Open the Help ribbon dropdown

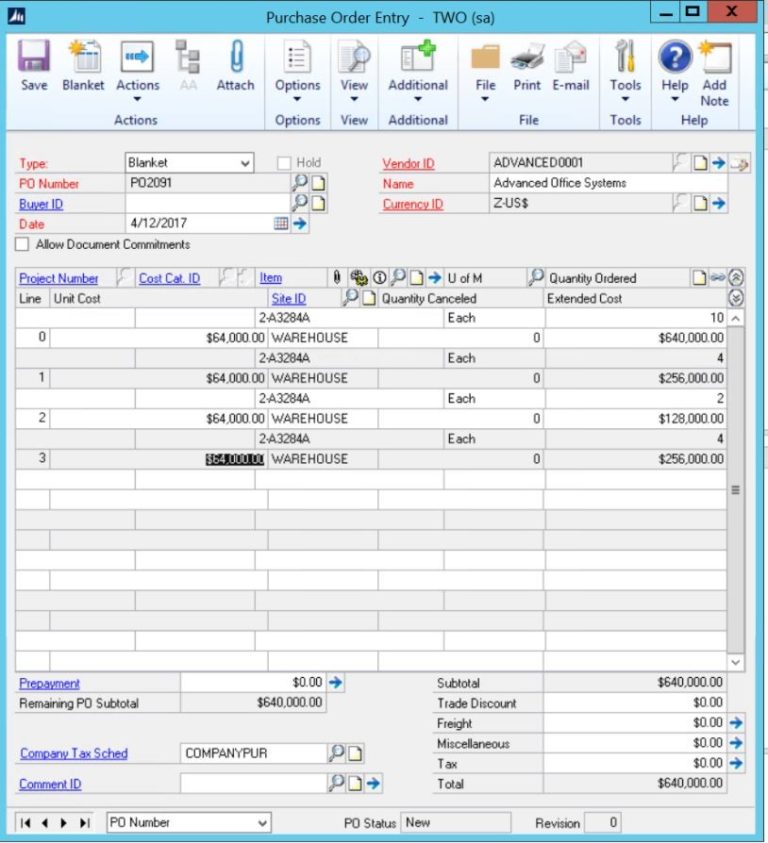[x=674, y=70]
